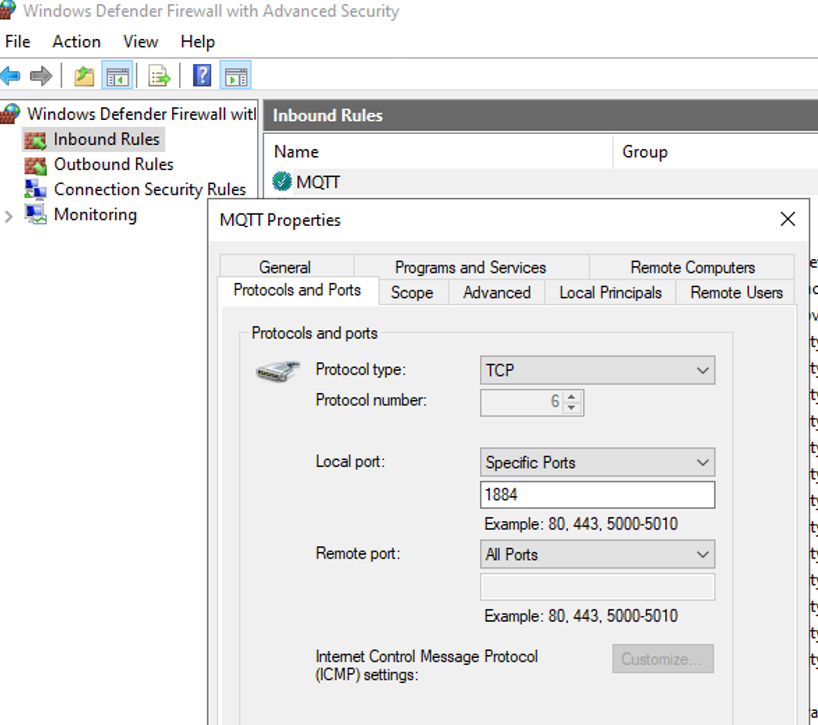This screenshot has height=725, width=818.
Task: Click the Export List toolbar icon
Action: [x=159, y=76]
